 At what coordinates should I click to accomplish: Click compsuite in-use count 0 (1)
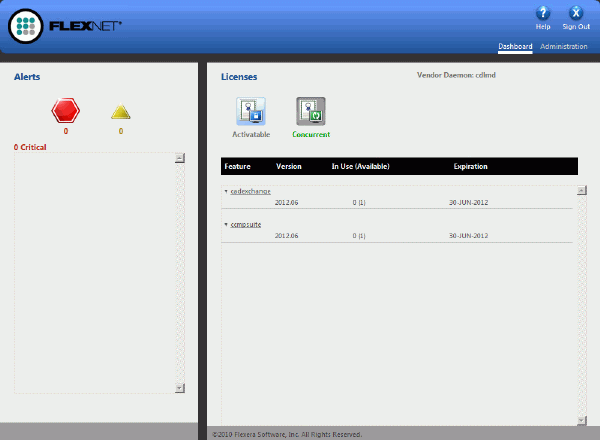tap(359, 236)
